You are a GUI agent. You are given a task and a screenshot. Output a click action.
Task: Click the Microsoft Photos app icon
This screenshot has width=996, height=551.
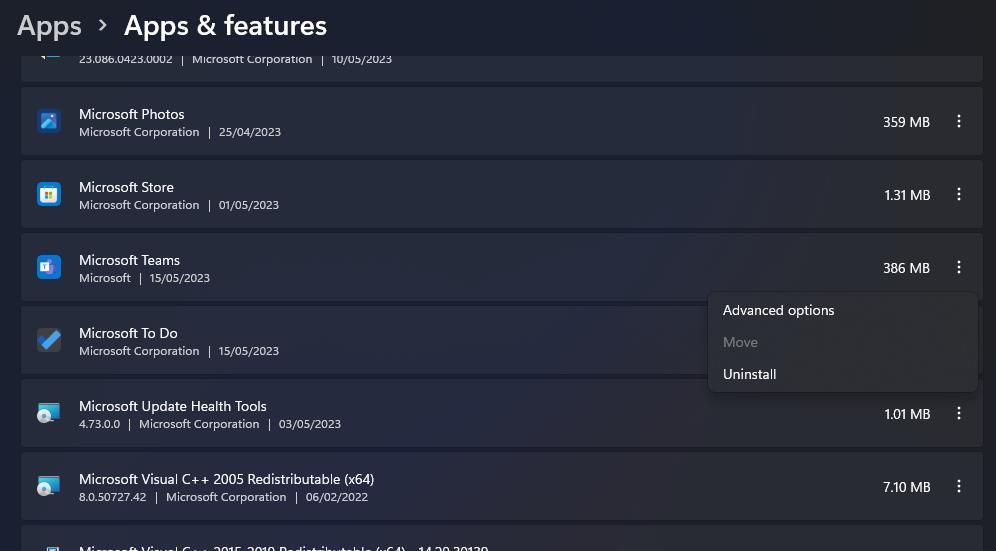tap(49, 121)
